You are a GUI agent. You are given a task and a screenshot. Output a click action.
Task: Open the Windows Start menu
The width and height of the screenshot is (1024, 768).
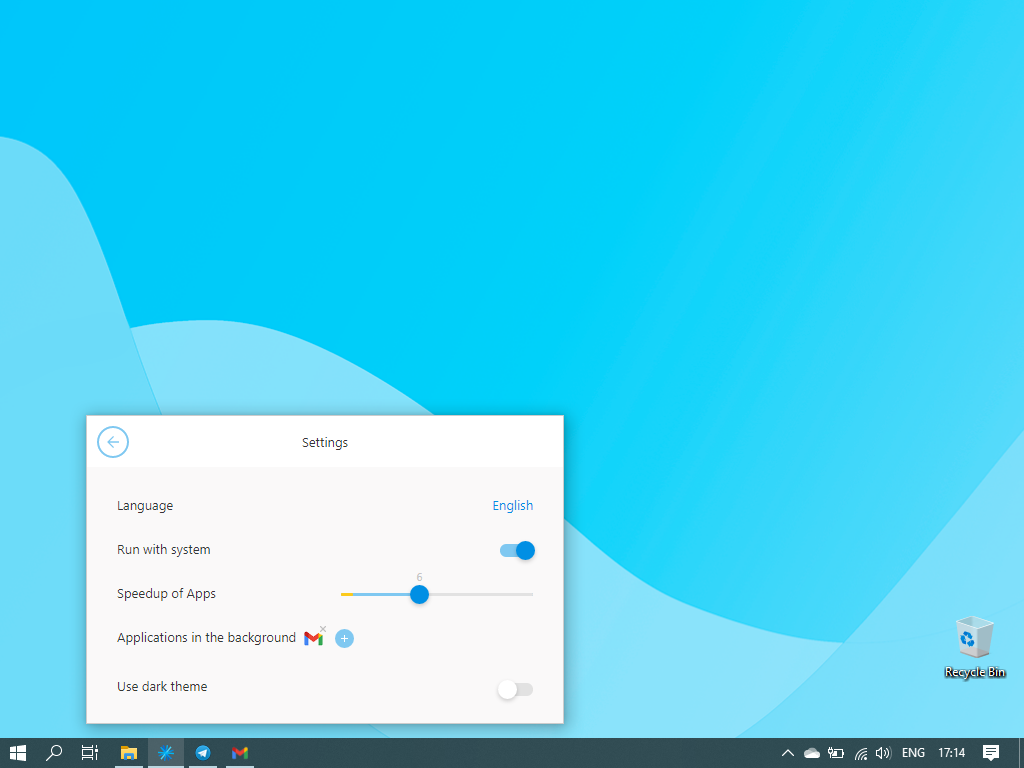(x=18, y=753)
